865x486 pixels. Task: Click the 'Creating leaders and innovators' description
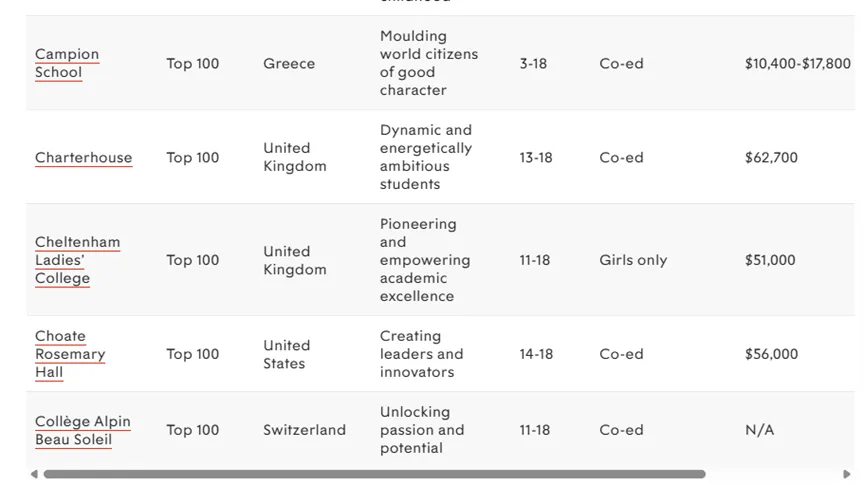pyautogui.click(x=421, y=354)
